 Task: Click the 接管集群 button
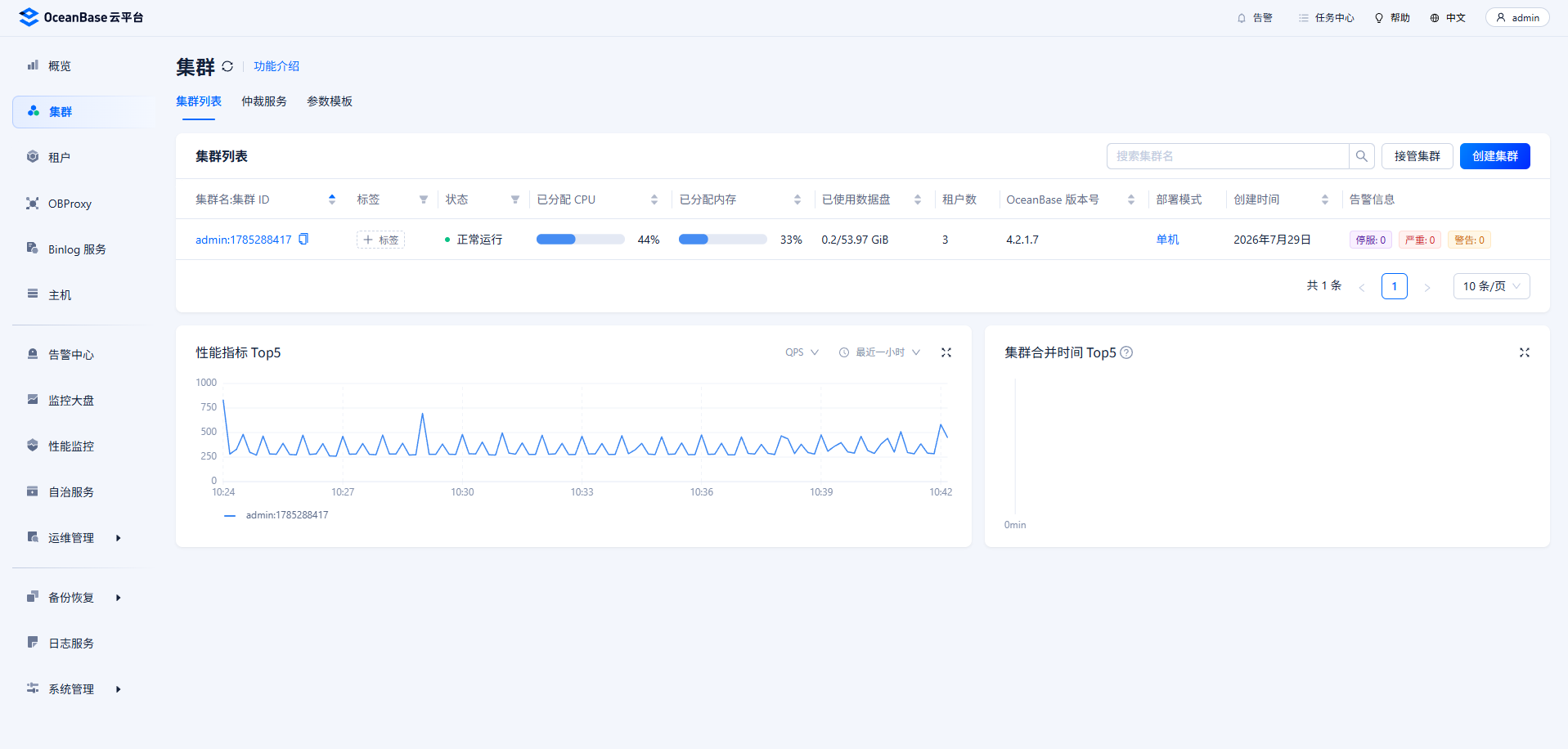click(x=1417, y=156)
